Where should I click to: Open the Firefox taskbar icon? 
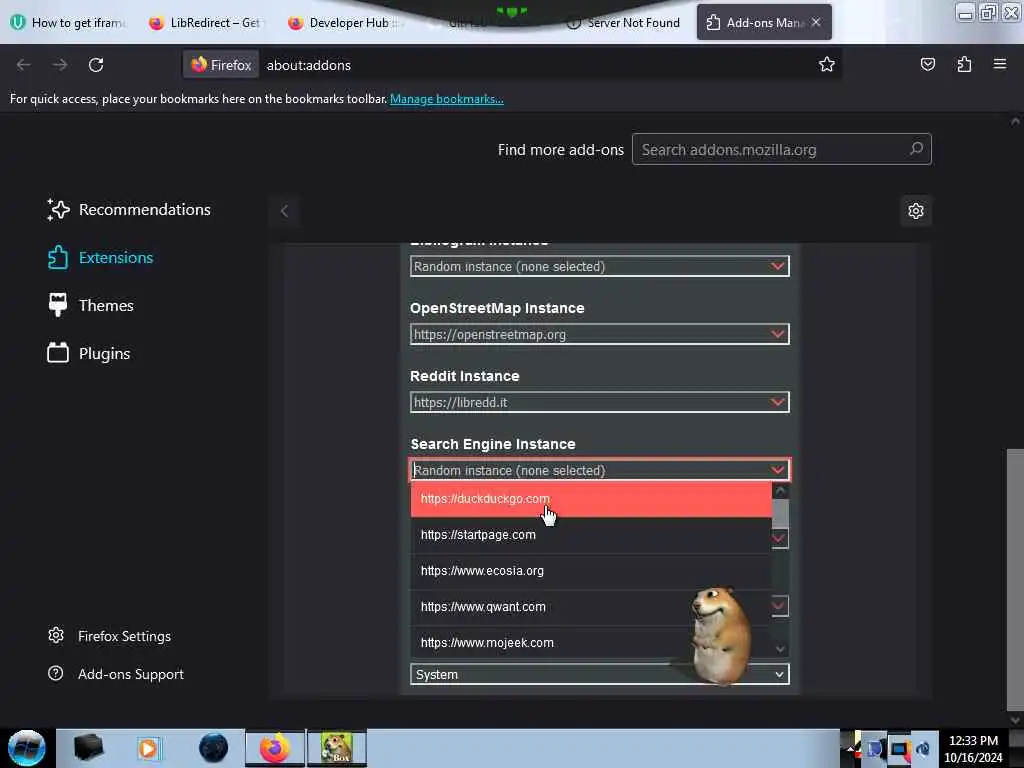(x=275, y=748)
